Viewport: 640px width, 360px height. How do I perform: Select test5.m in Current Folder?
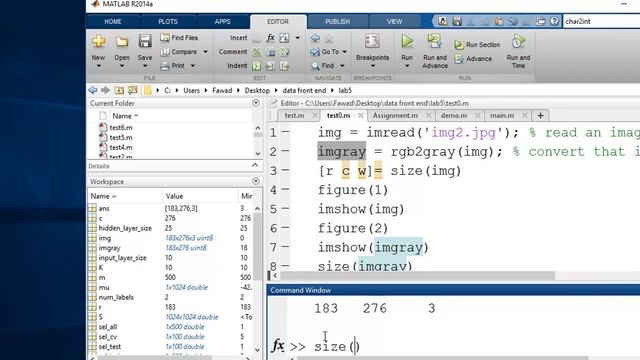point(121,138)
